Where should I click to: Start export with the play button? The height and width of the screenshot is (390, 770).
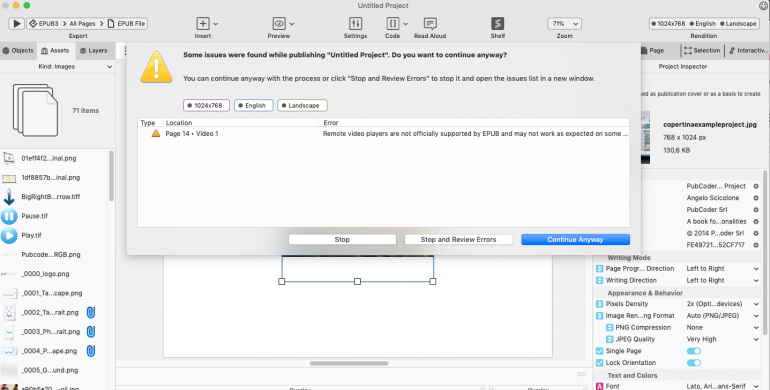pos(16,24)
